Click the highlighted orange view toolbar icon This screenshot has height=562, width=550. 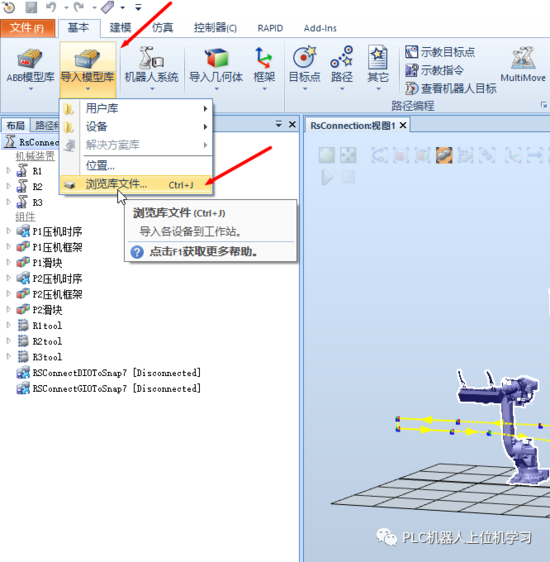click(444, 155)
